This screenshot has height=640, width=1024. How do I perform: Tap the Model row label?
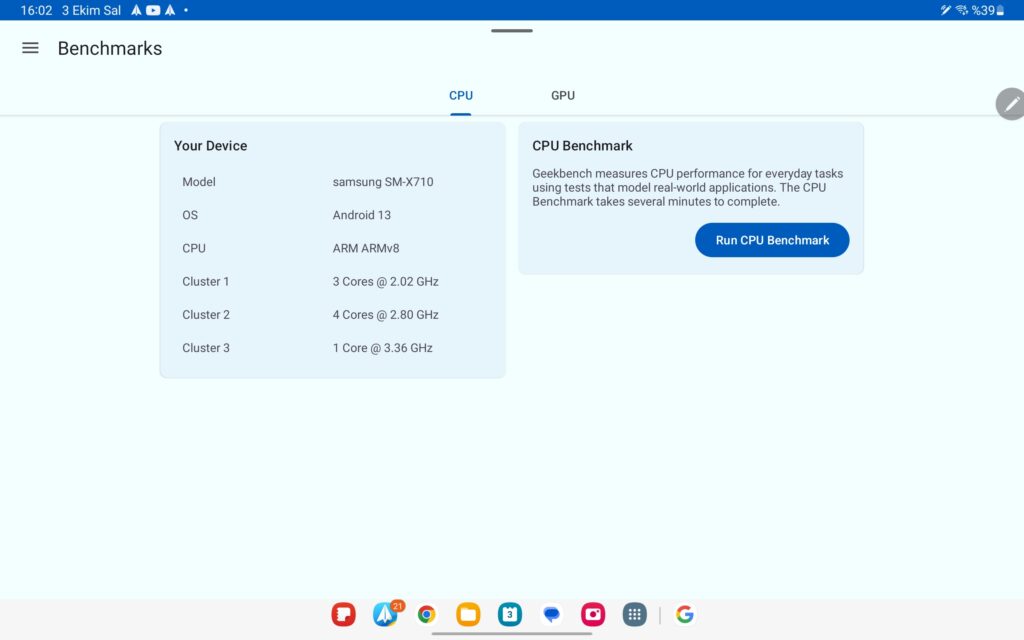tap(199, 182)
